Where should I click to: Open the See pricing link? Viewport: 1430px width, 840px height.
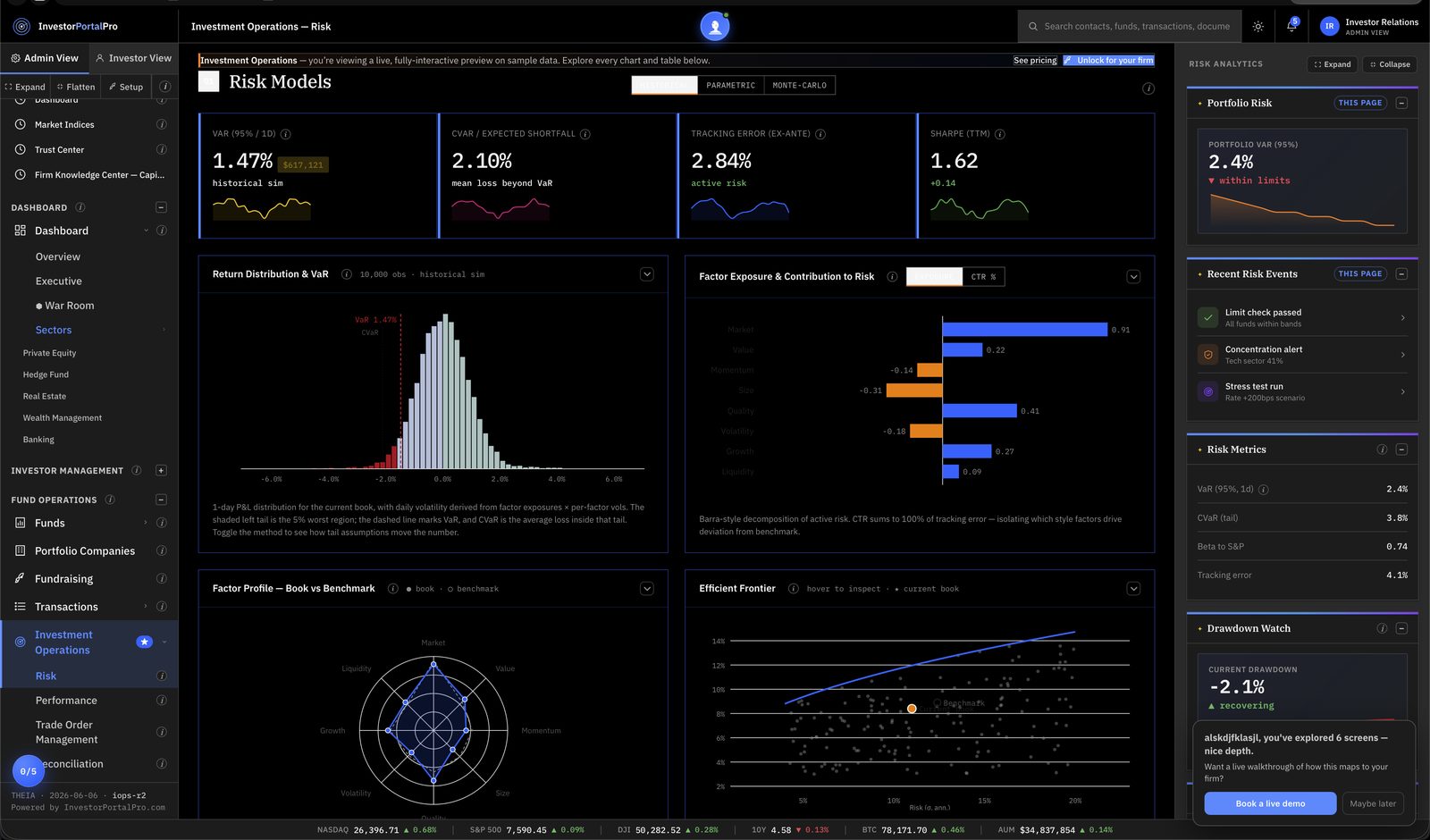coord(1035,61)
